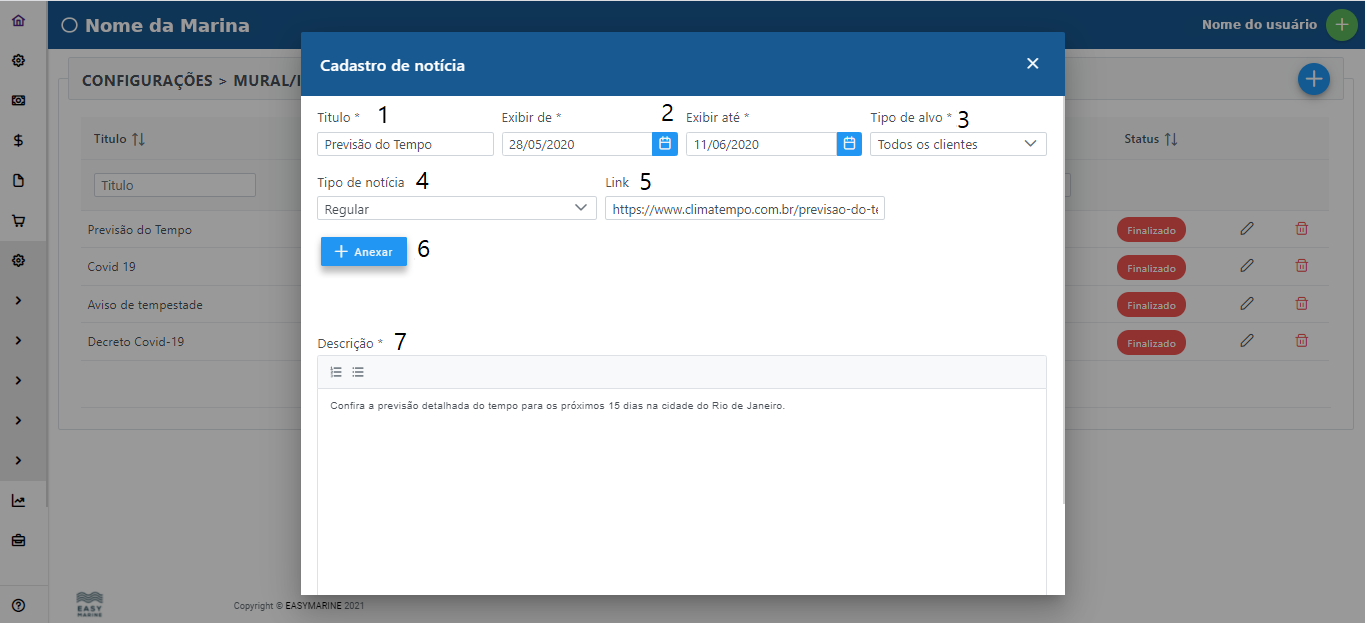Click the Título field in the dialog
This screenshot has width=1365, height=623.
pyautogui.click(x=405, y=144)
